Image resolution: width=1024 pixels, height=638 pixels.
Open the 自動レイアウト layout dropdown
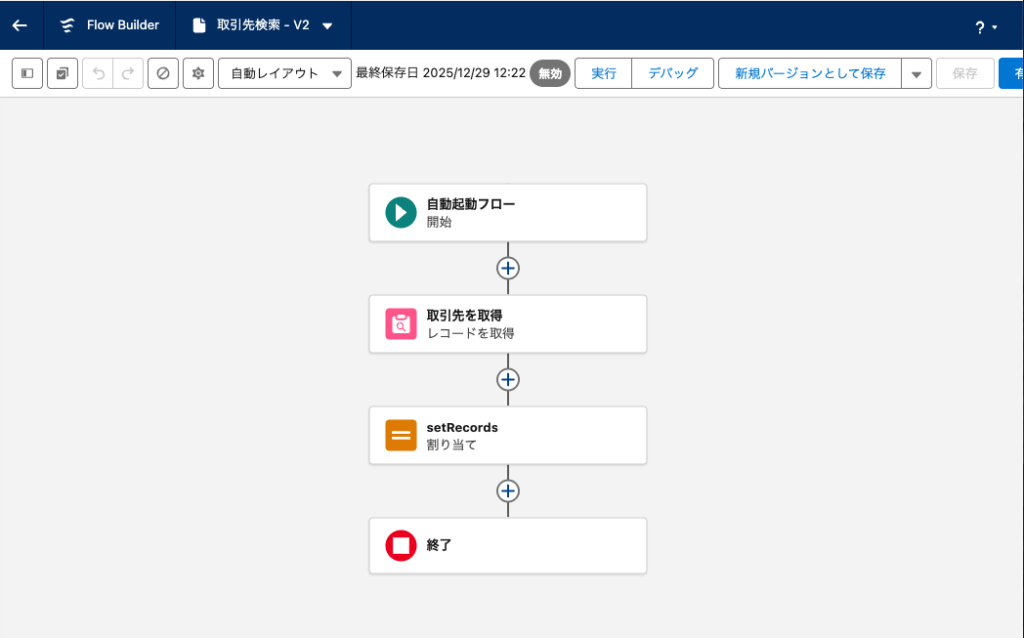click(x=284, y=74)
